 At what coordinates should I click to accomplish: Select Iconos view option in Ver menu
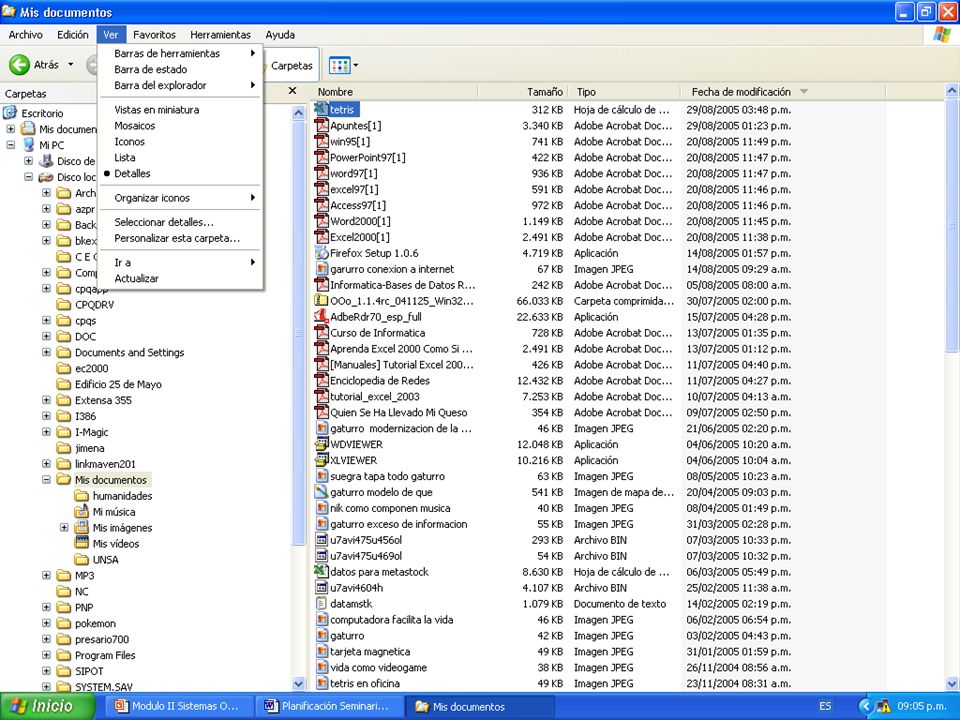click(181, 141)
